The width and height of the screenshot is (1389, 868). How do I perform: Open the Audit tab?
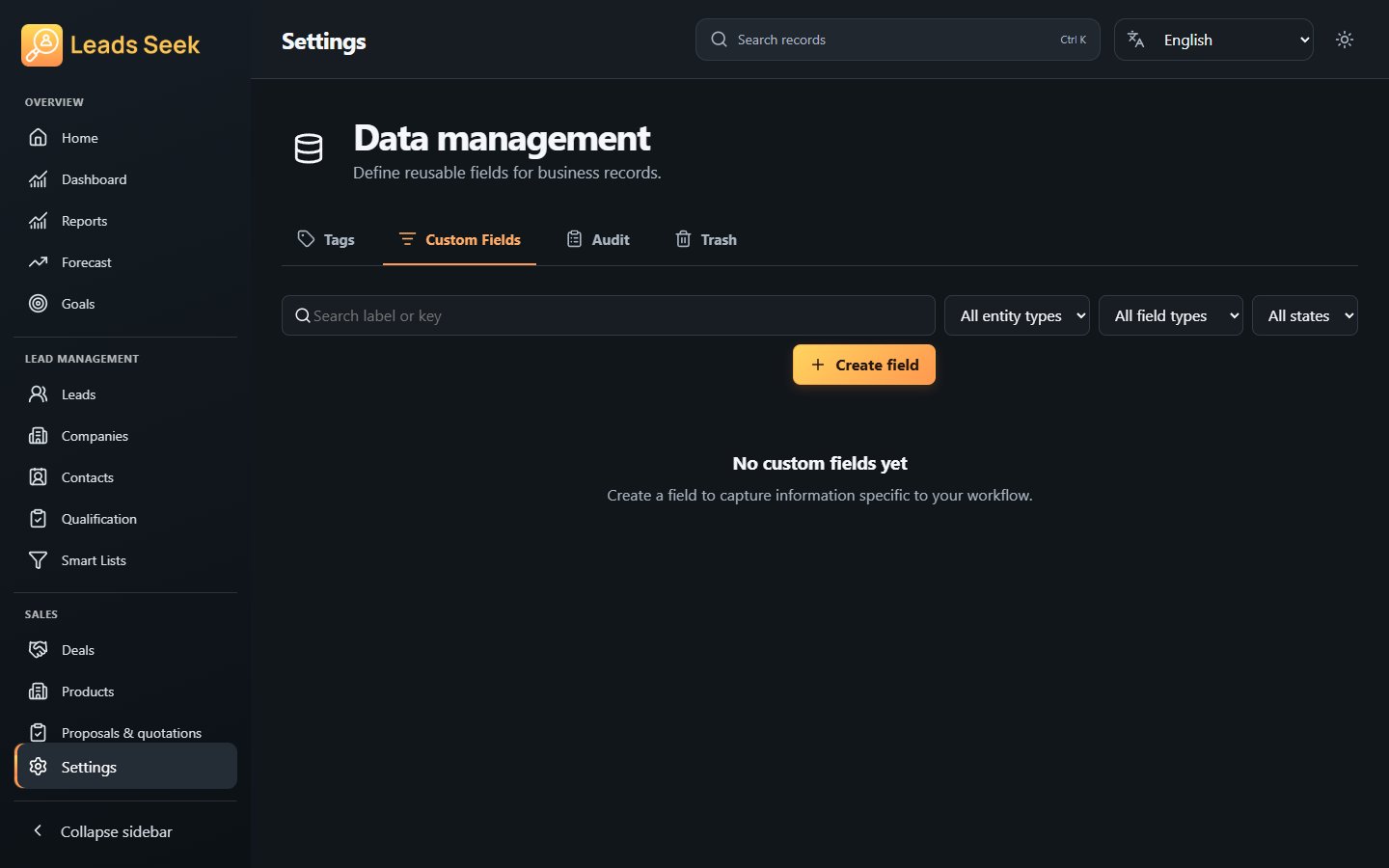click(x=598, y=239)
